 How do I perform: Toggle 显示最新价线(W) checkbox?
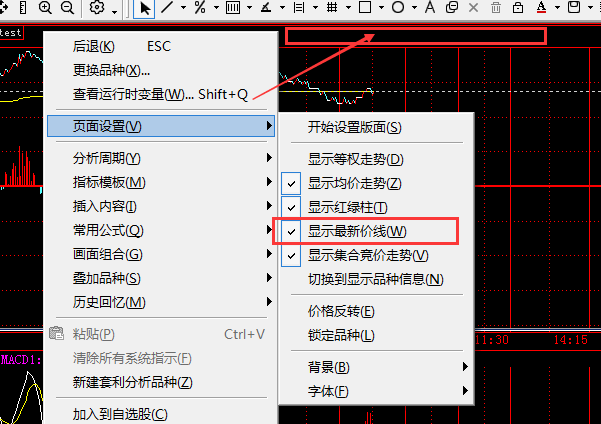click(291, 231)
